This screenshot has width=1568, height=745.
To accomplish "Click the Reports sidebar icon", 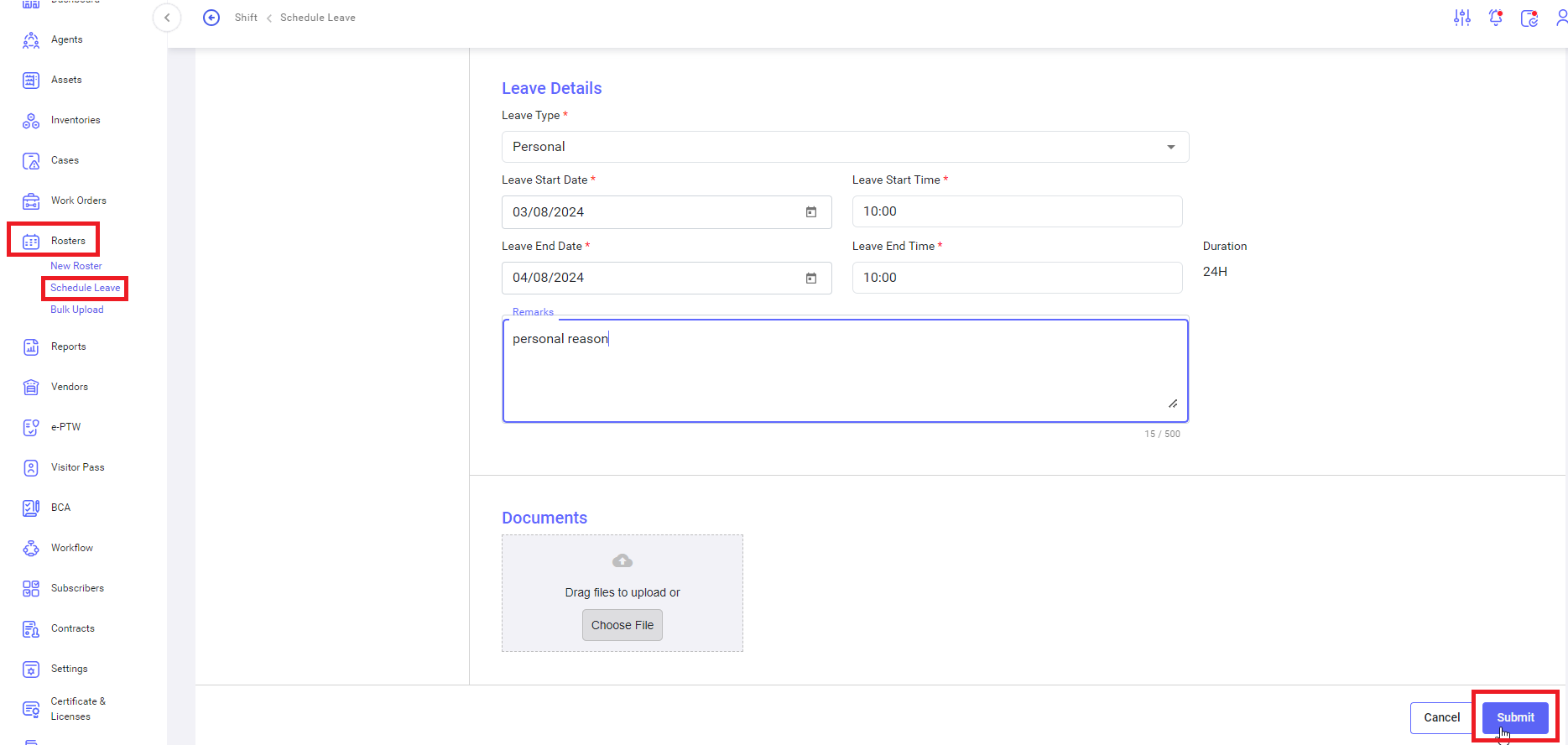I will (x=31, y=347).
